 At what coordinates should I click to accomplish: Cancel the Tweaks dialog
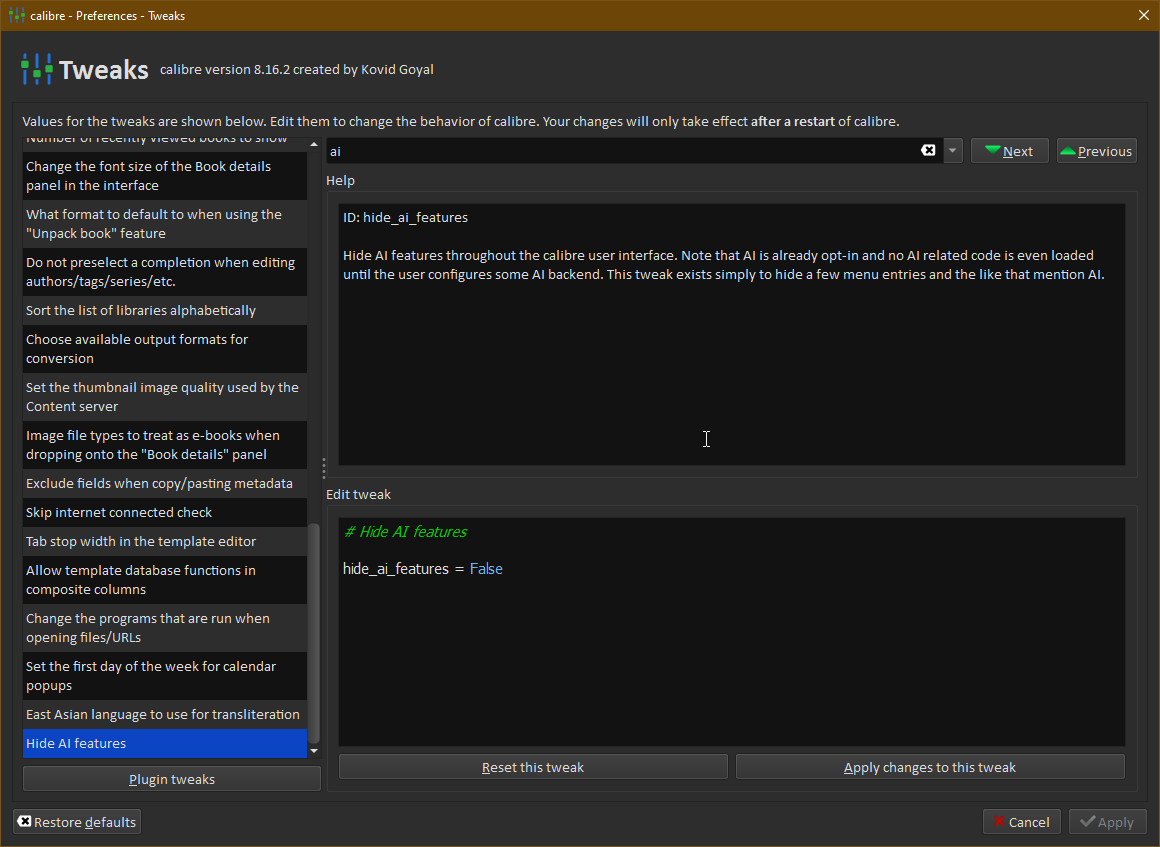click(1022, 822)
